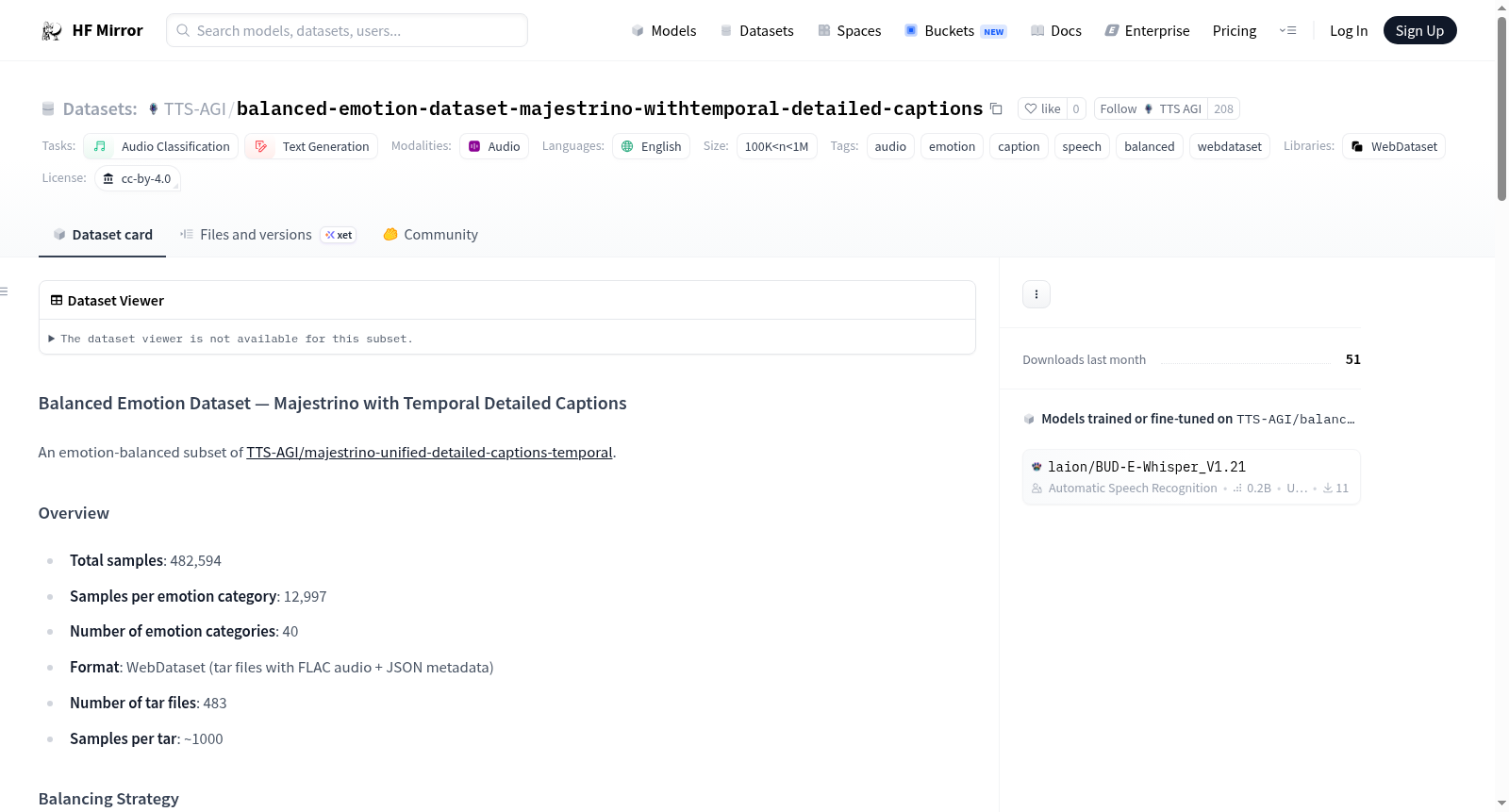Click the scrollbar down arrow
1509x812 pixels.
click(x=1501, y=804)
